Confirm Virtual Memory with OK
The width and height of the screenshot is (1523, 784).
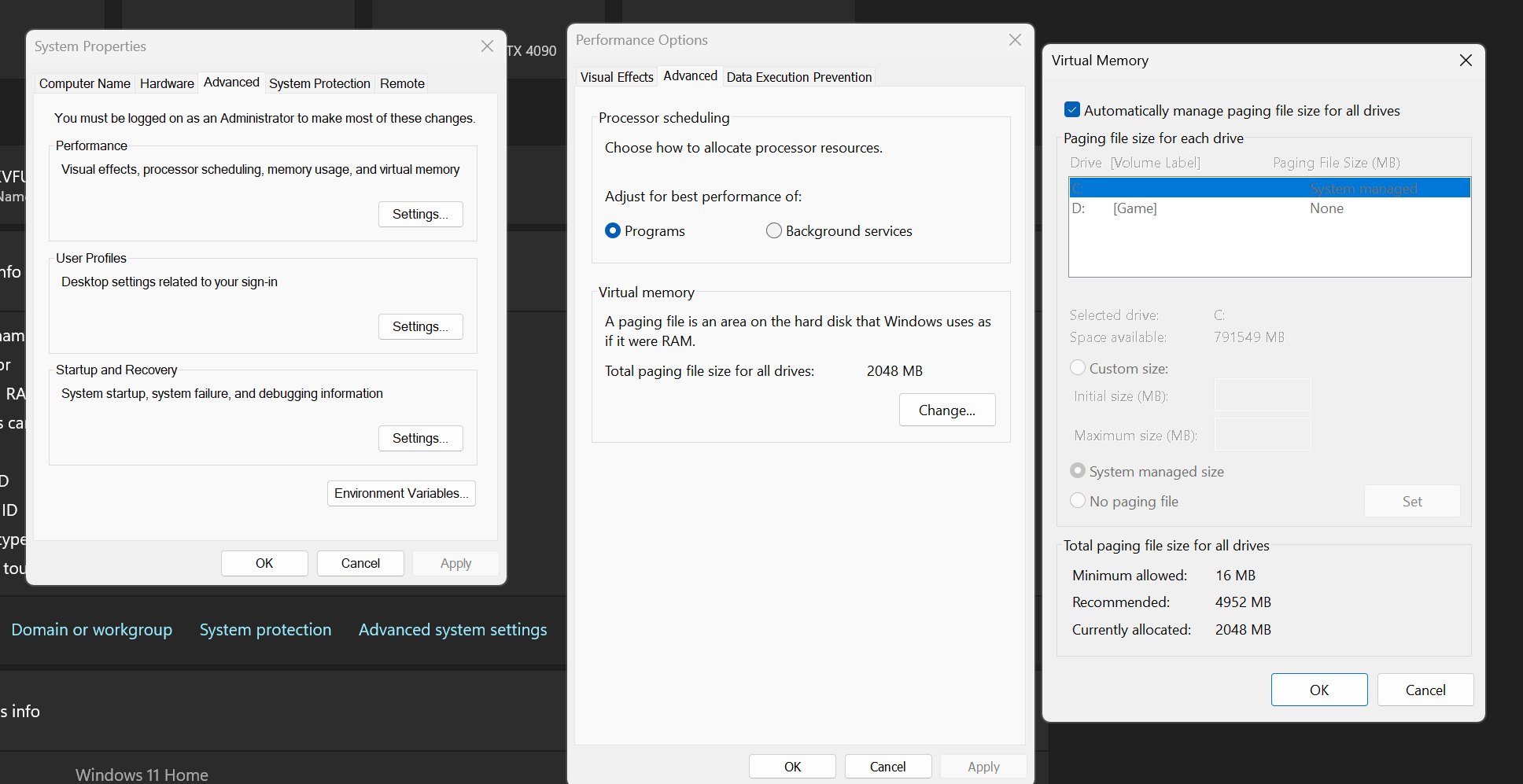(x=1319, y=690)
